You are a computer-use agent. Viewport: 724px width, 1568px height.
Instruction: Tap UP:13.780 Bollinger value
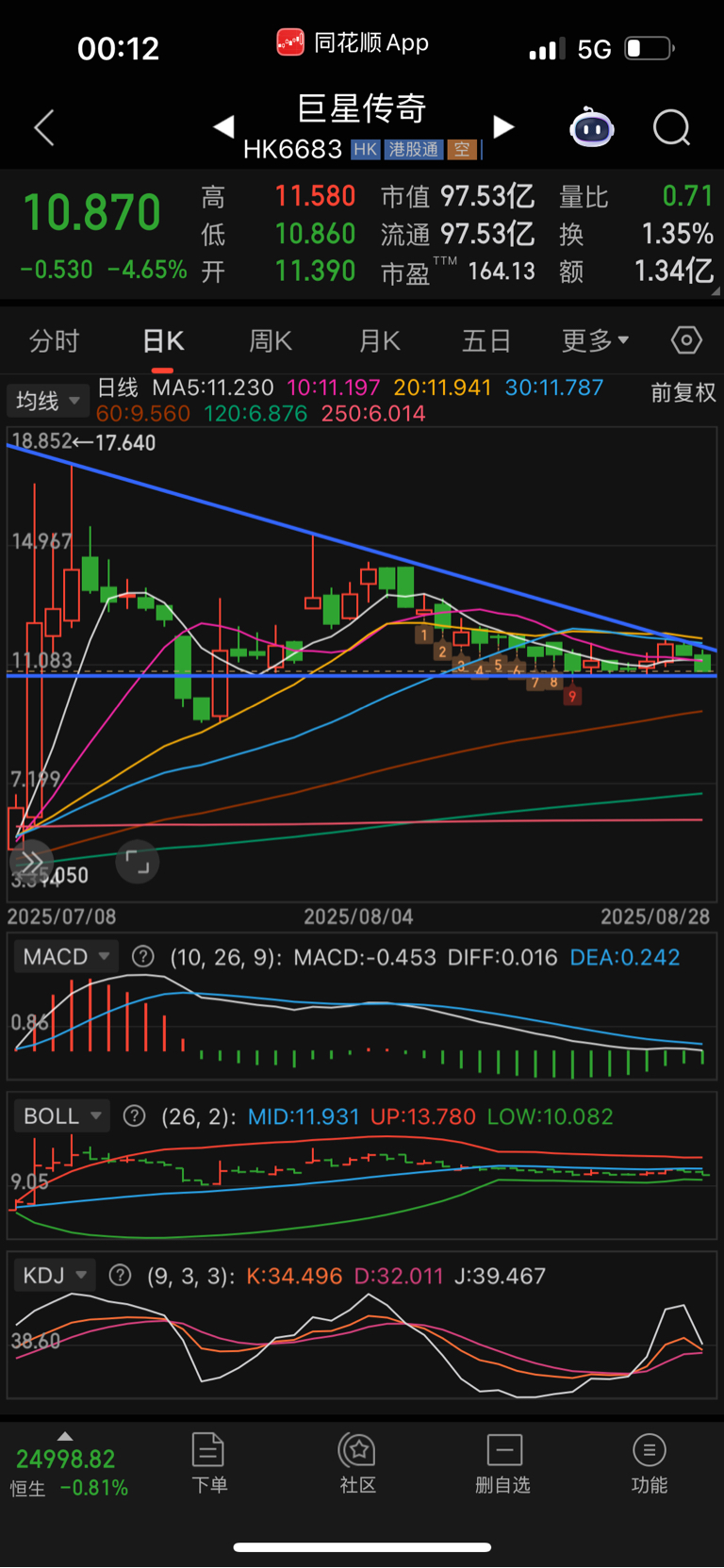point(423,1116)
